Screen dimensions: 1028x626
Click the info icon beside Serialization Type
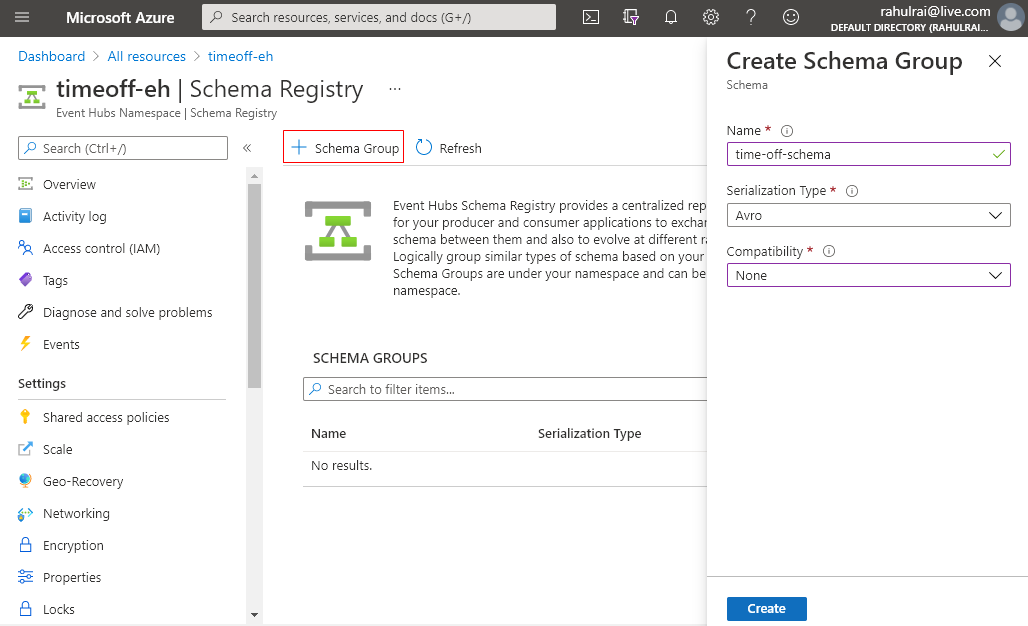[x=852, y=191]
